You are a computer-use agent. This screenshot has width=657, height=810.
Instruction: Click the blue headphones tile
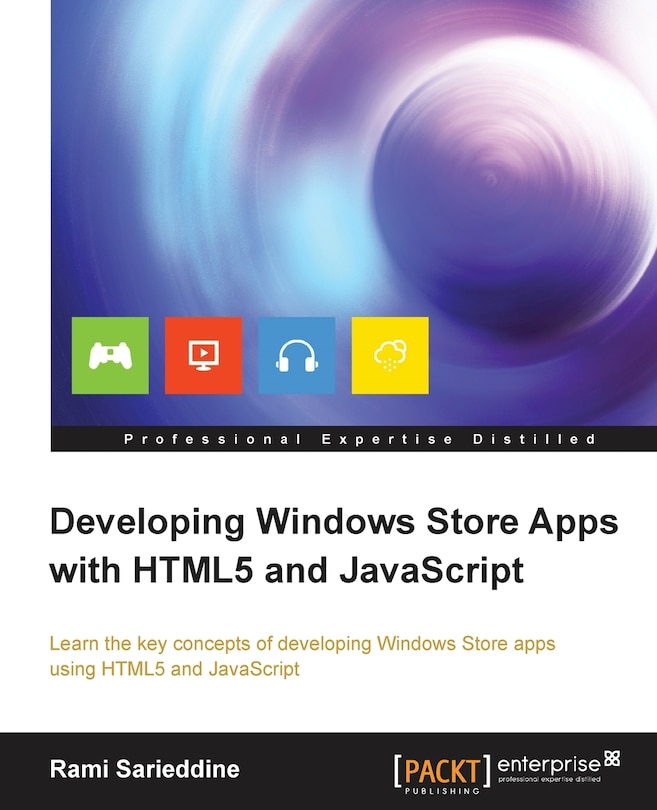[x=296, y=355]
